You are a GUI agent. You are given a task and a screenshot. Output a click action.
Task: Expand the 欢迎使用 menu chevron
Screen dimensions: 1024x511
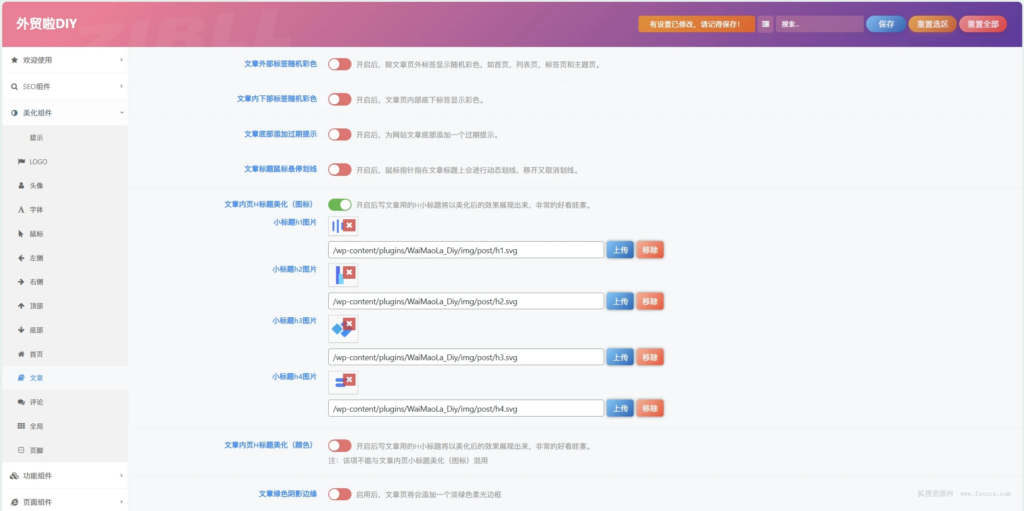pos(121,60)
